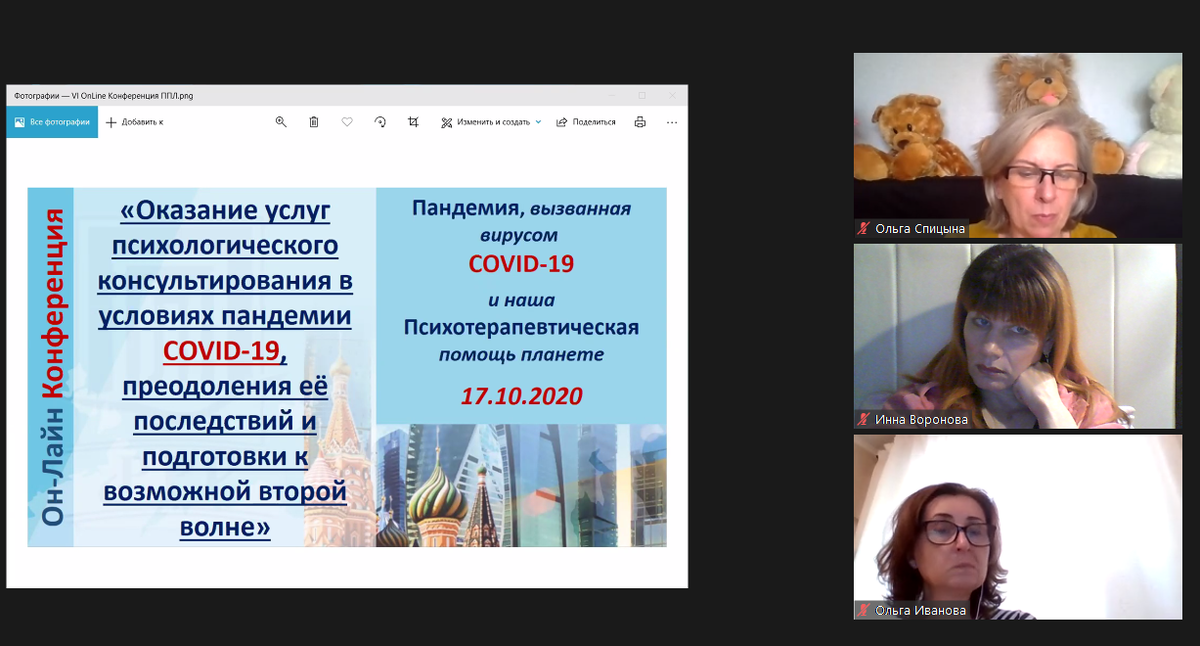Screen dimensions: 1200x646
Task: Click muted microphone icon for Ольга Спицына
Action: pyautogui.click(x=863, y=229)
